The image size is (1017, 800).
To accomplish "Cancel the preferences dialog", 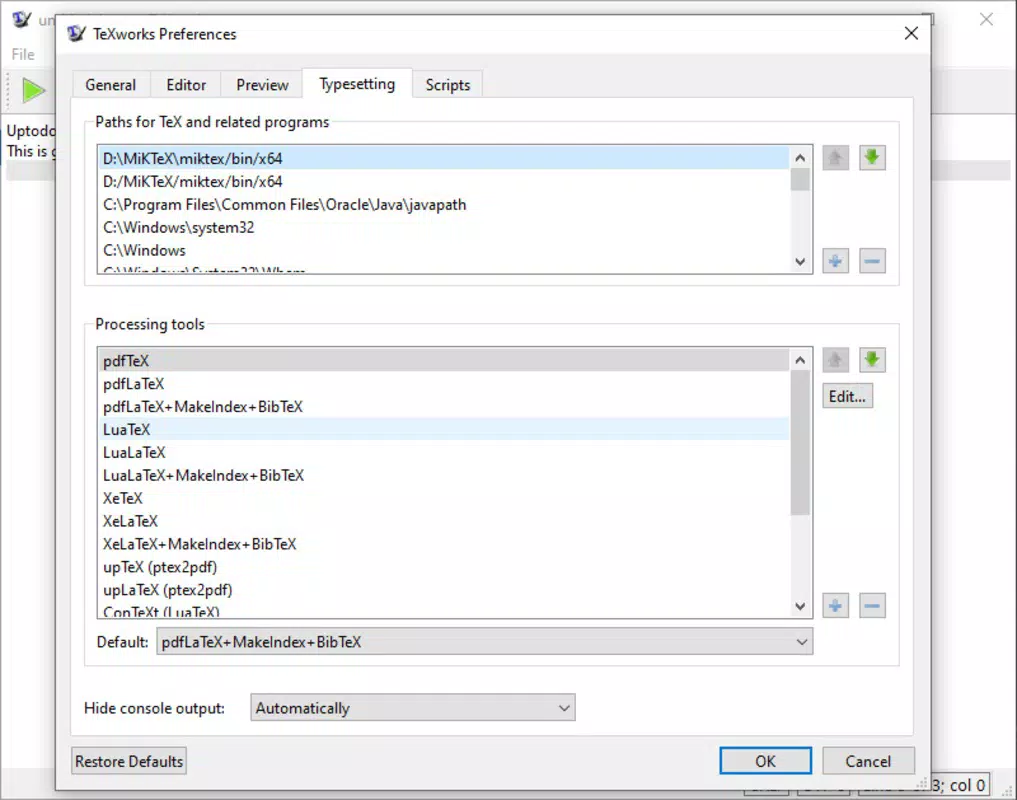I will pyautogui.click(x=868, y=761).
